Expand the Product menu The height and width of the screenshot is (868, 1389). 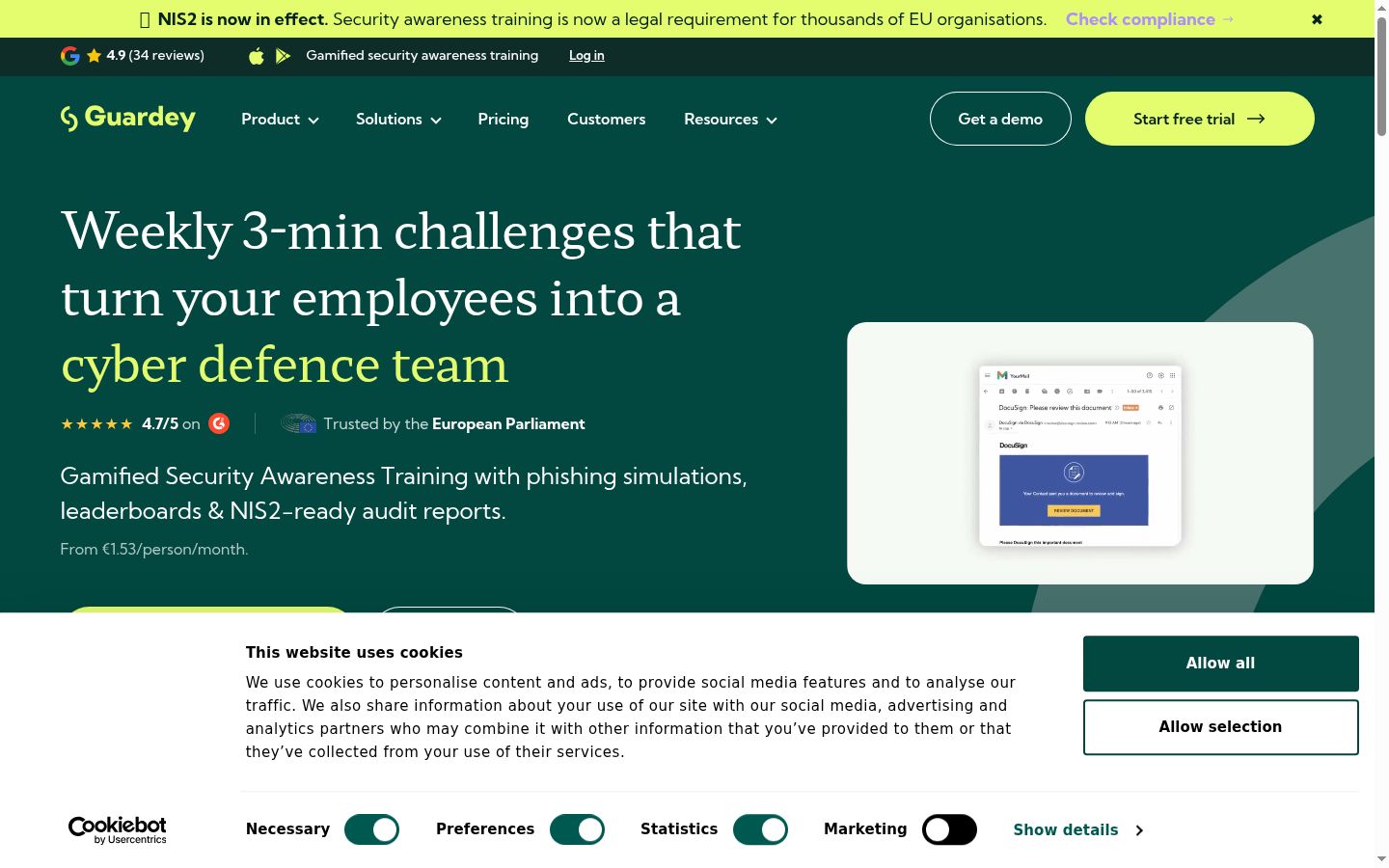[280, 120]
